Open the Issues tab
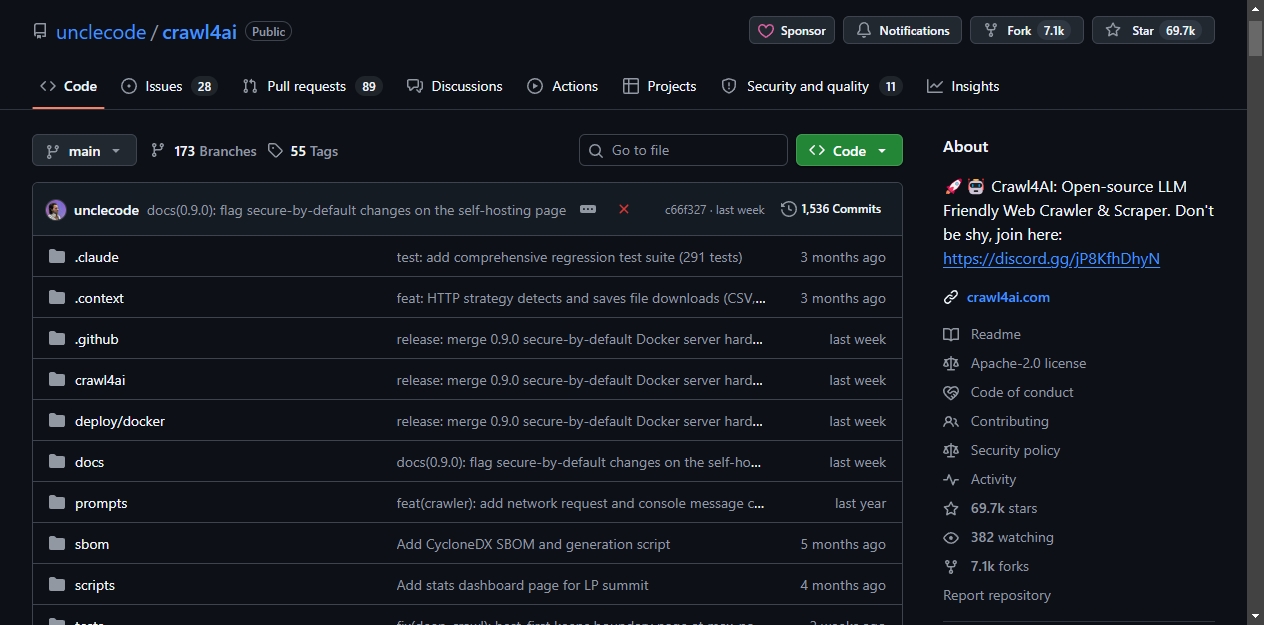1264x625 pixels. [168, 86]
